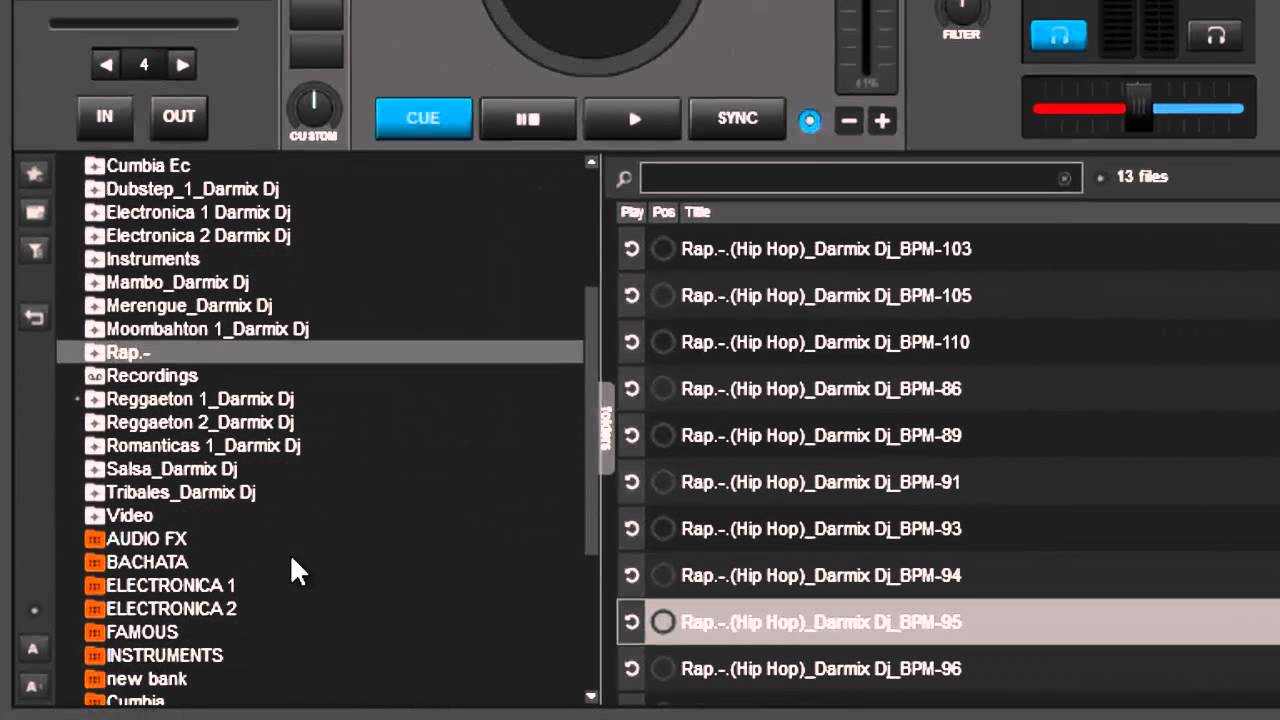
Task: Expand the Reggaeton 1_Darmix Dj folder
Action: pos(94,398)
